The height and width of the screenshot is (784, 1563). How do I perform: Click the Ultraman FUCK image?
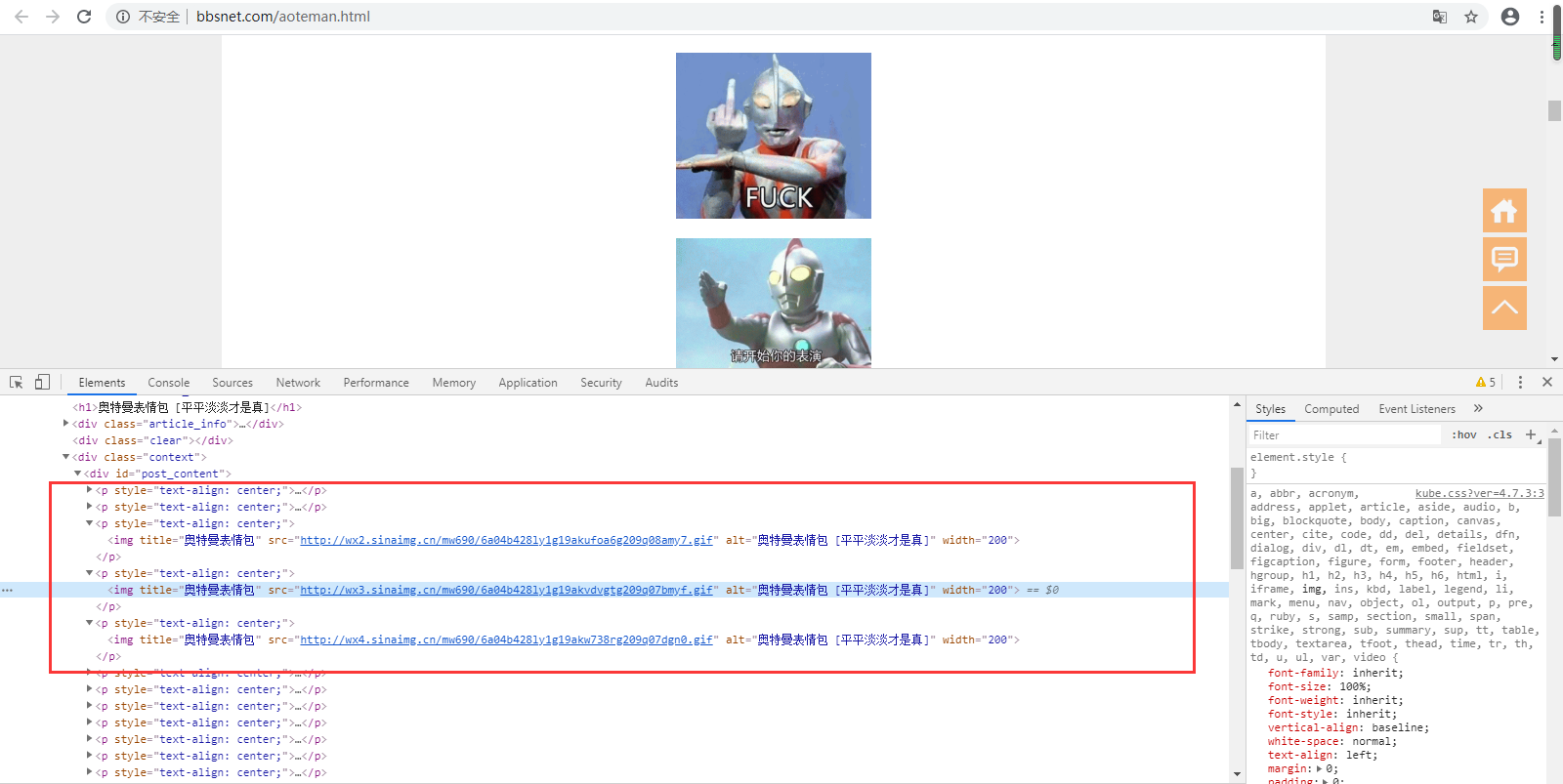point(774,136)
